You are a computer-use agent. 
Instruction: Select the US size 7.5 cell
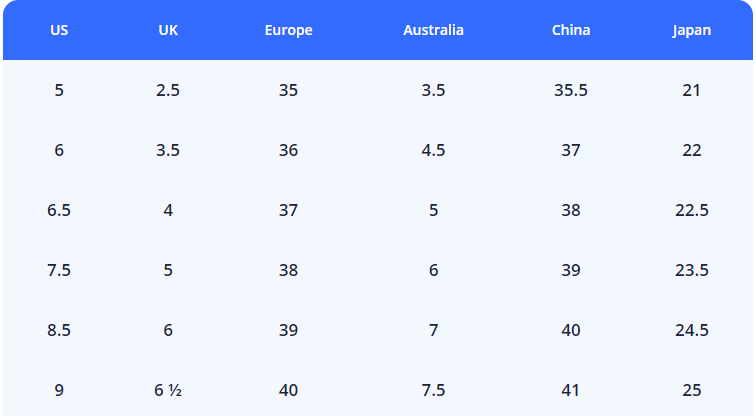click(59, 270)
